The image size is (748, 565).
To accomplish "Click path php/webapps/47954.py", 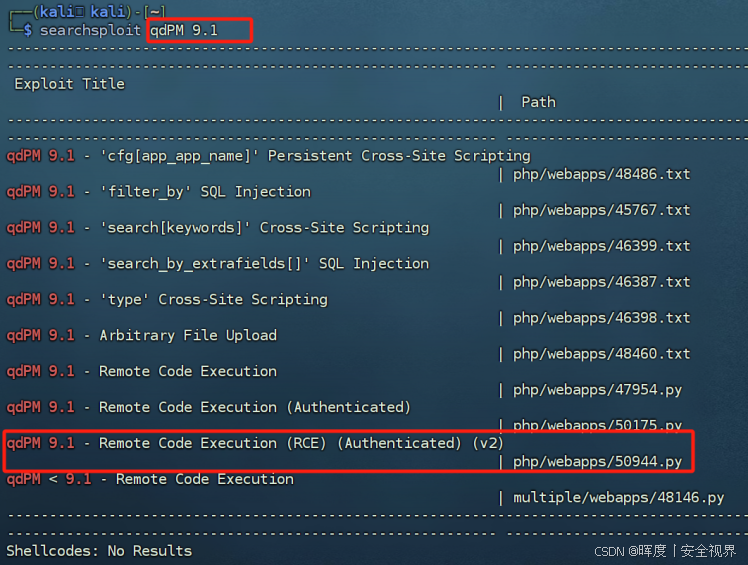I will pyautogui.click(x=597, y=390).
